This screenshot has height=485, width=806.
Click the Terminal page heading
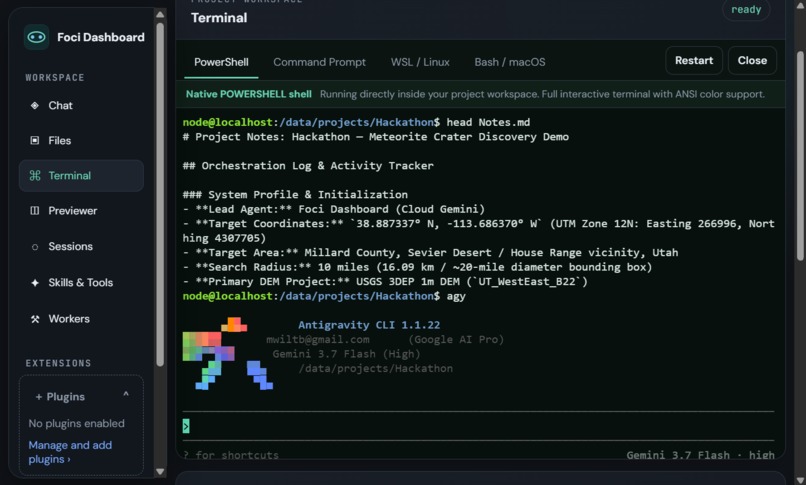click(x=219, y=18)
